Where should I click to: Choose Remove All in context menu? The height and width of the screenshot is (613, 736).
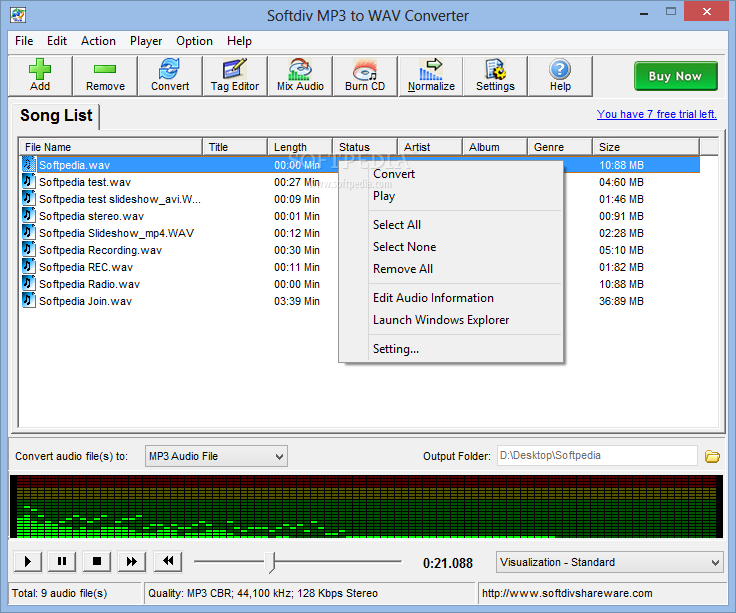tap(451, 268)
